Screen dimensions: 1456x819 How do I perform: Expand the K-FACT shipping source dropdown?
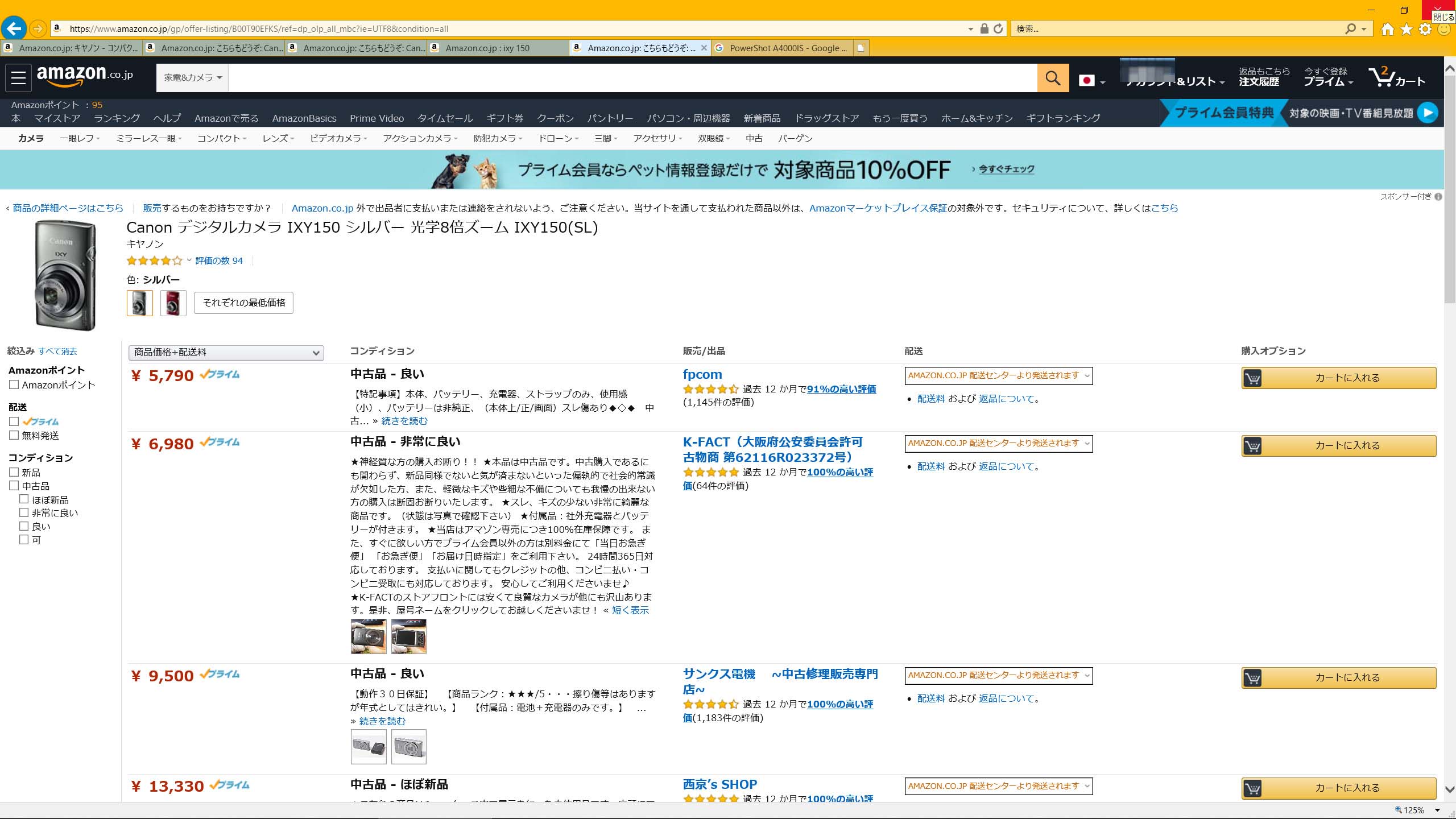coord(998,444)
